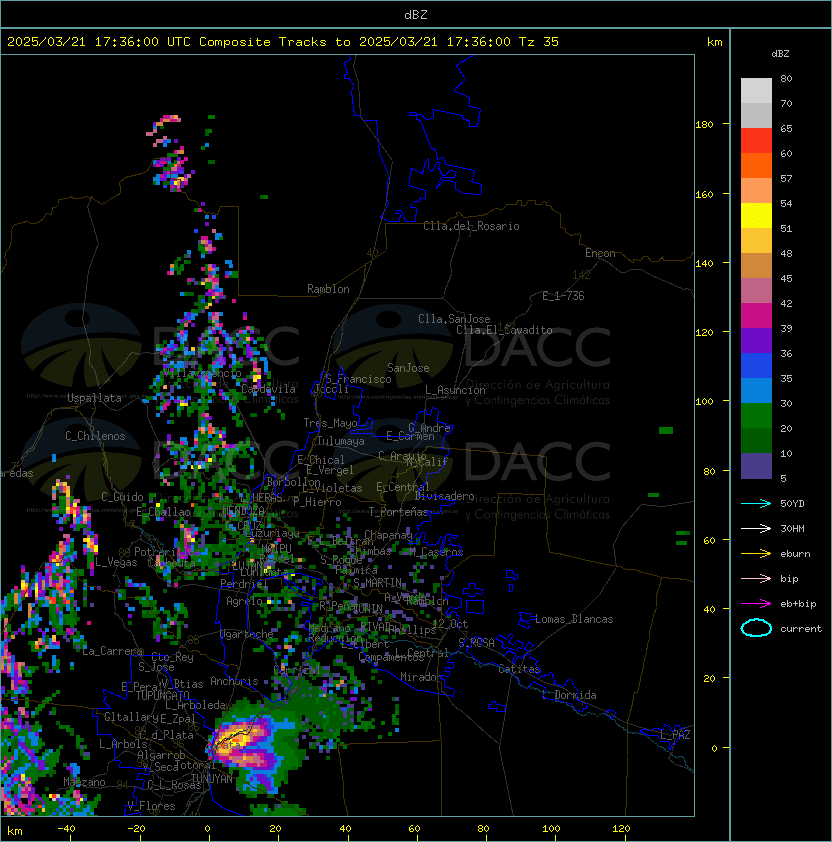
Task: Click the L_Asuncion place label
Action: coord(455,390)
